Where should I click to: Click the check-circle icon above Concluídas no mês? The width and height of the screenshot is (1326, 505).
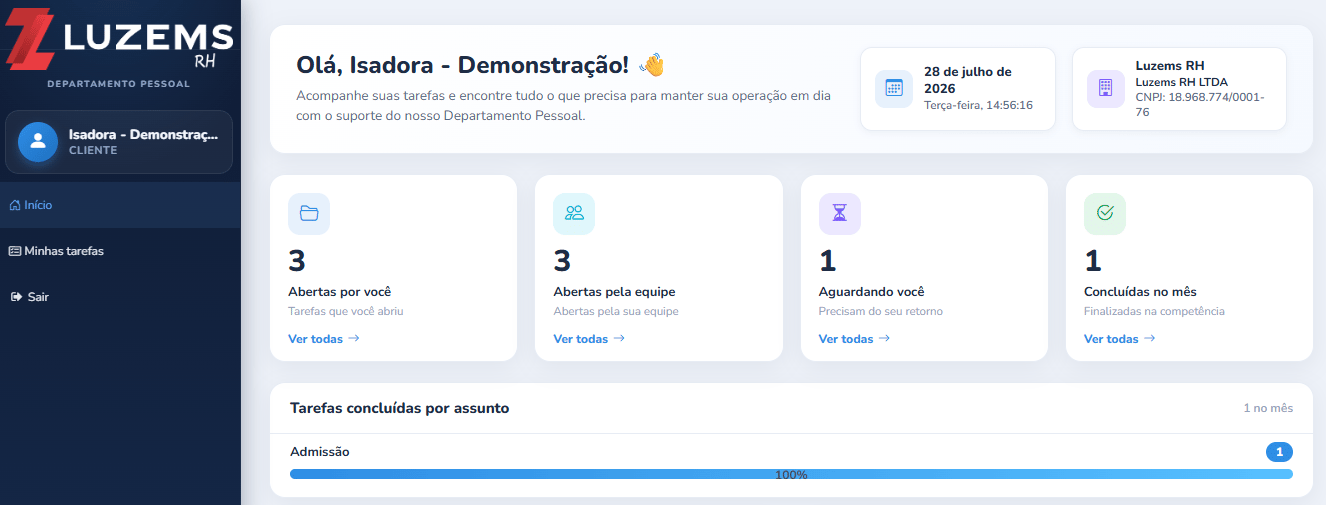pyautogui.click(x=1105, y=213)
